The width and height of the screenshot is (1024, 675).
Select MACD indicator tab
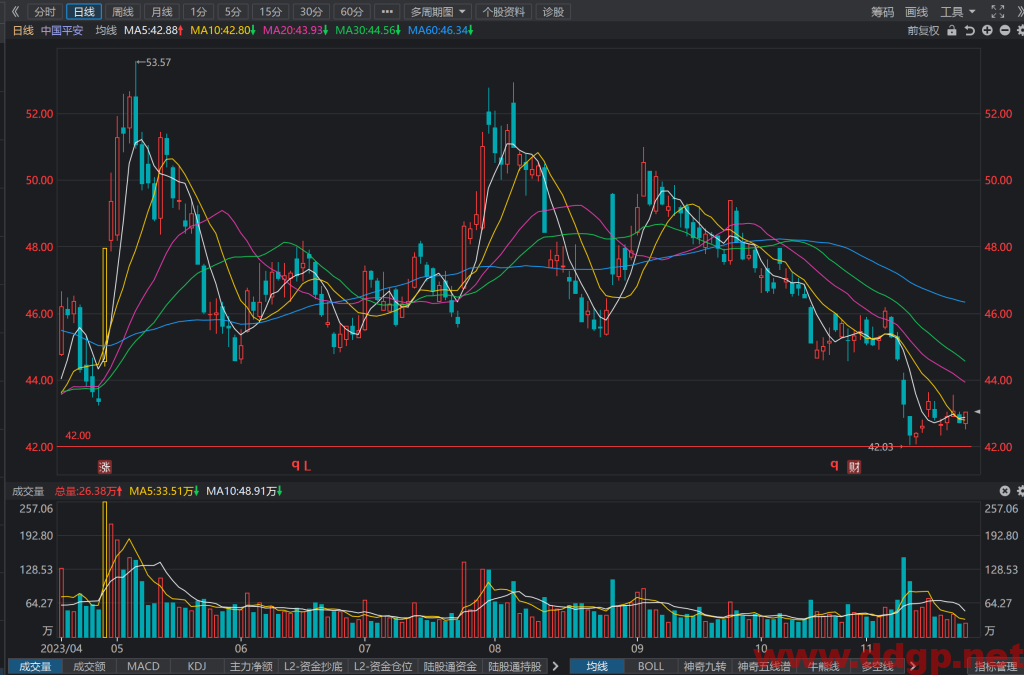[x=143, y=667]
